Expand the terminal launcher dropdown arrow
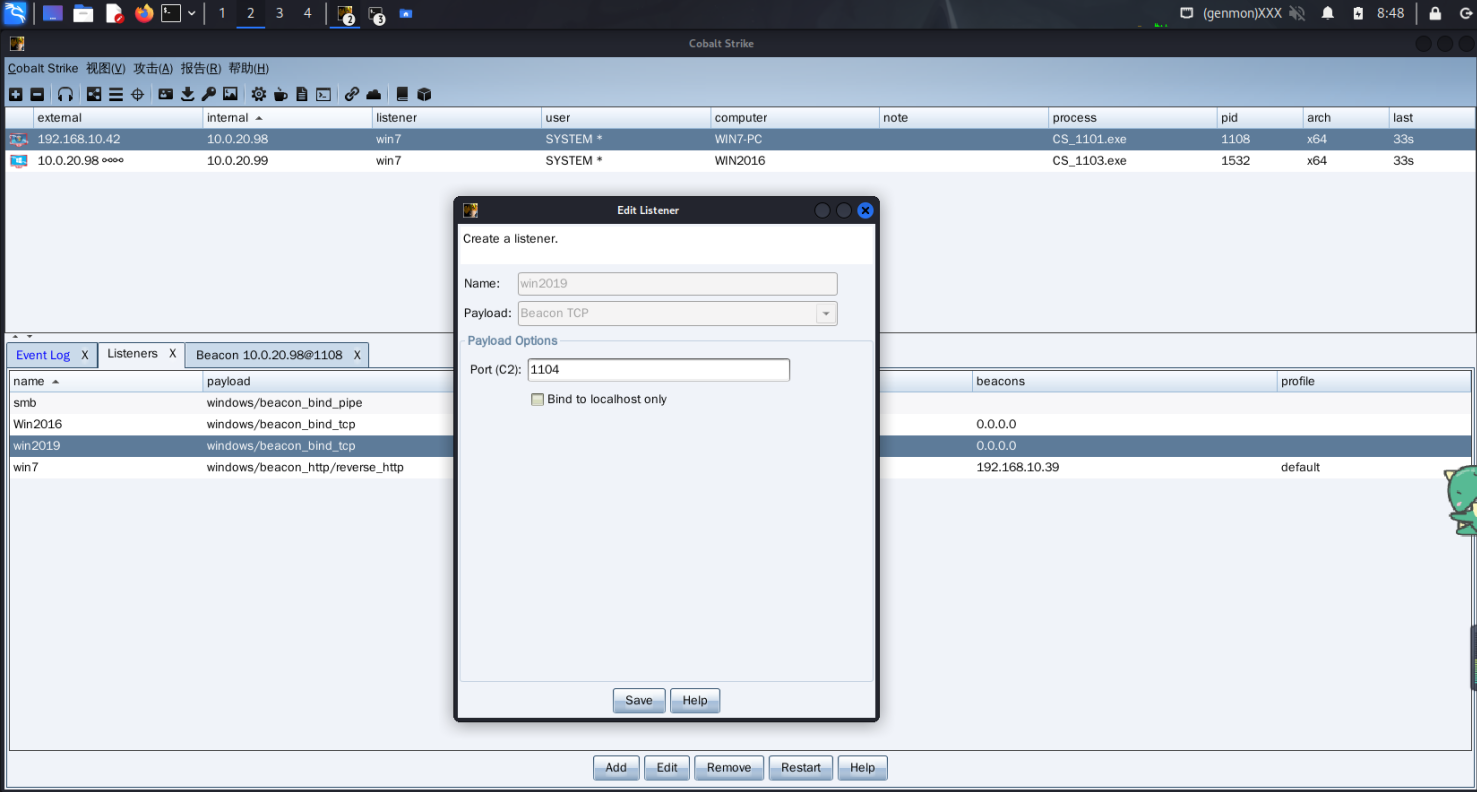Viewport: 1477px width, 792px height. tap(191, 13)
